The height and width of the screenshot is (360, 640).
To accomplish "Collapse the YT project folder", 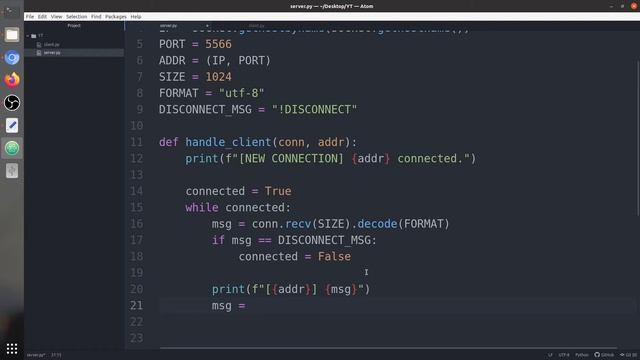I will tap(28, 36).
